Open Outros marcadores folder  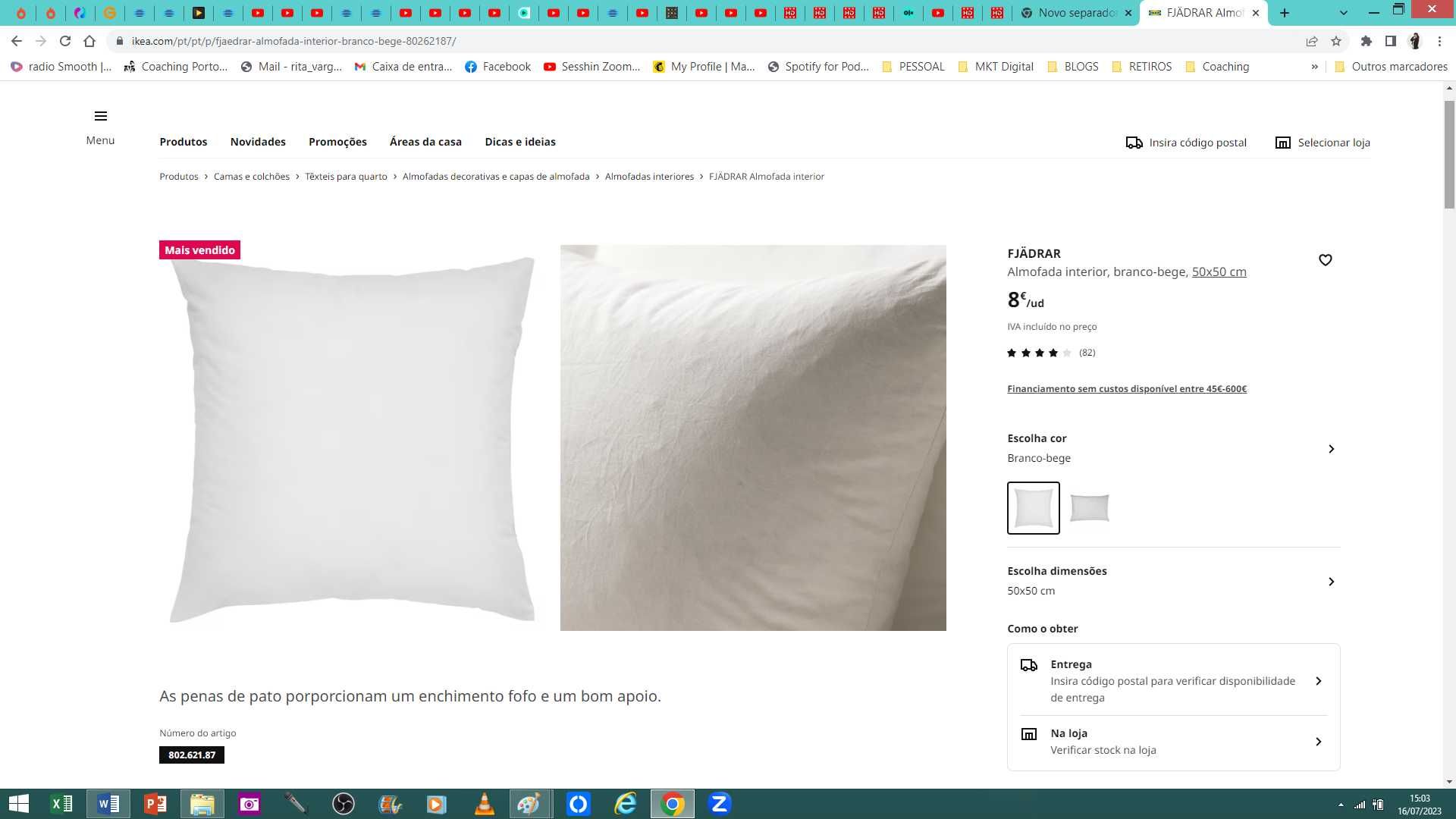[1391, 67]
